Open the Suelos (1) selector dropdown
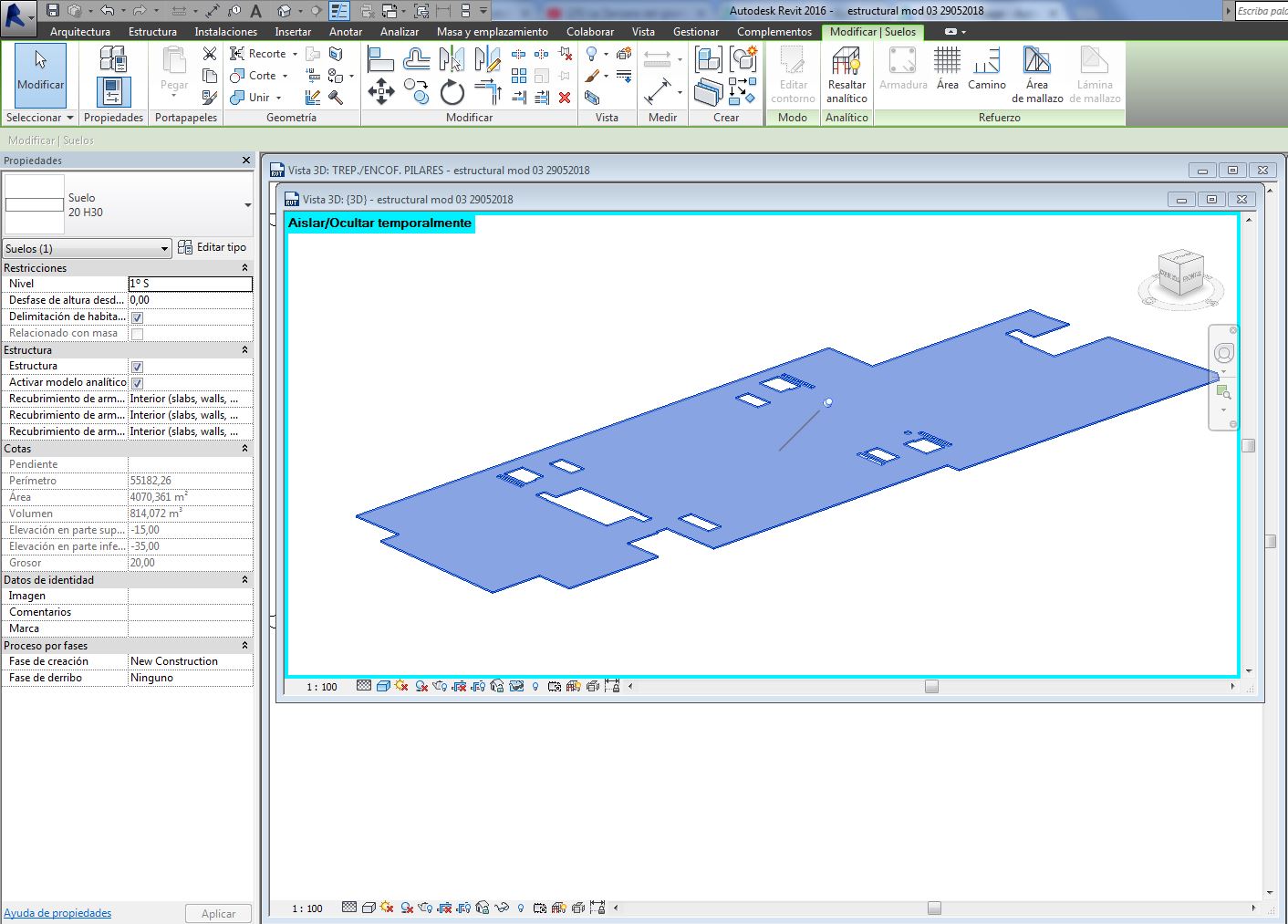The image size is (1288, 924). (165, 247)
